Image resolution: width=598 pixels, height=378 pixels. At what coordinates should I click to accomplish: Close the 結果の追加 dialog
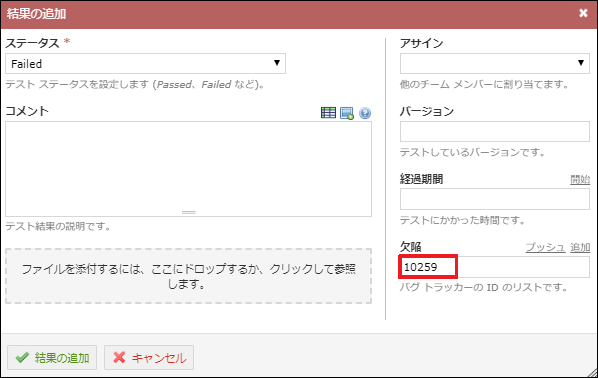pos(583,13)
